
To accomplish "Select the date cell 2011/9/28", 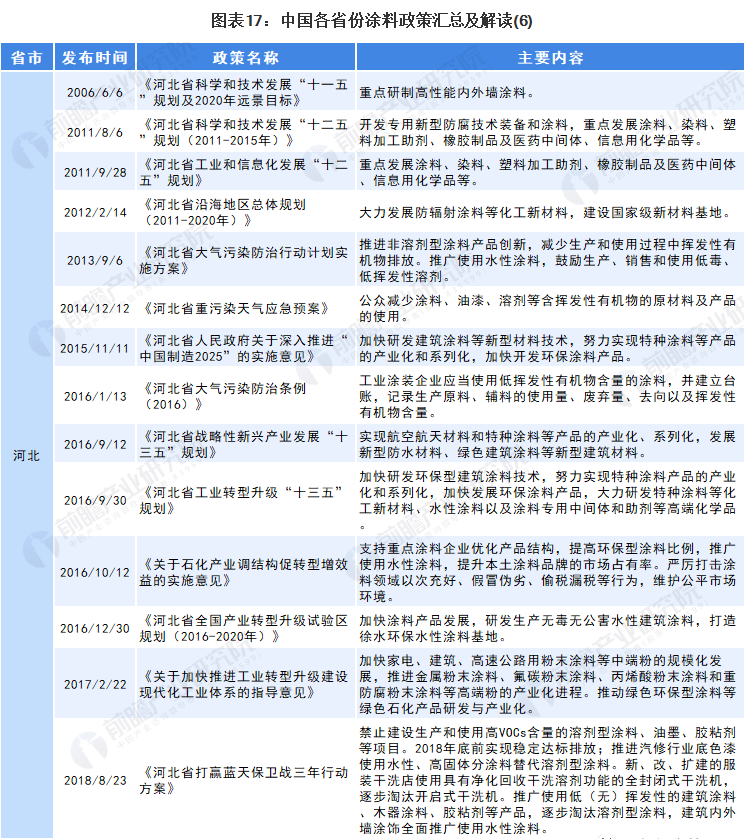I will (x=94, y=172).
